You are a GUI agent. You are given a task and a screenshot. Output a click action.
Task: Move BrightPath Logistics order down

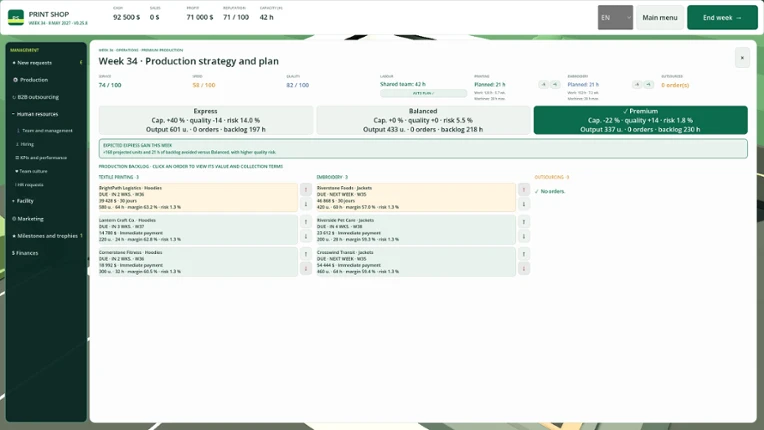[306, 204]
